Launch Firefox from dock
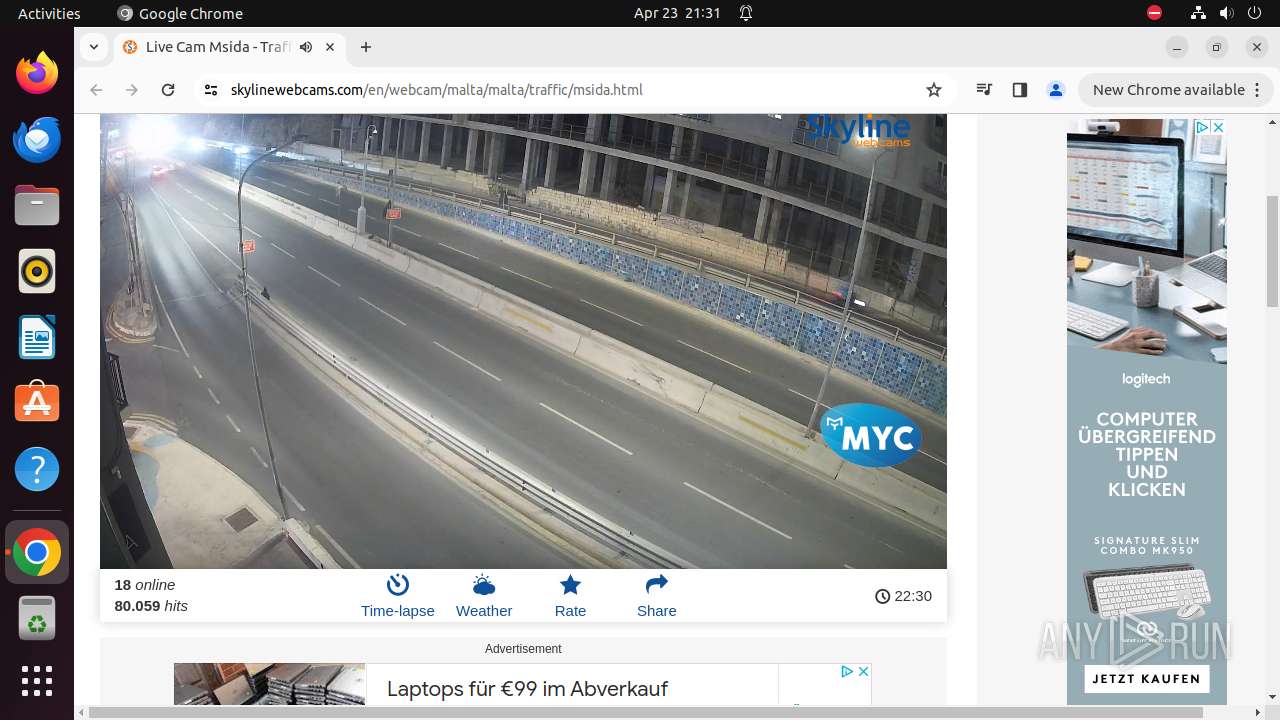Screen dimensions: 1280x720 [x=37, y=73]
